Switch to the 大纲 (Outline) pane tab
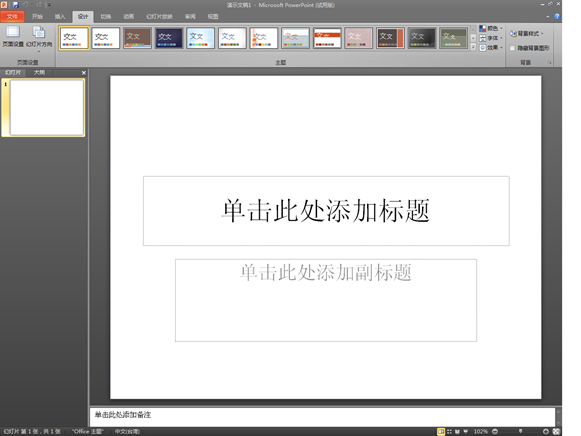The image size is (581, 436). click(x=39, y=72)
